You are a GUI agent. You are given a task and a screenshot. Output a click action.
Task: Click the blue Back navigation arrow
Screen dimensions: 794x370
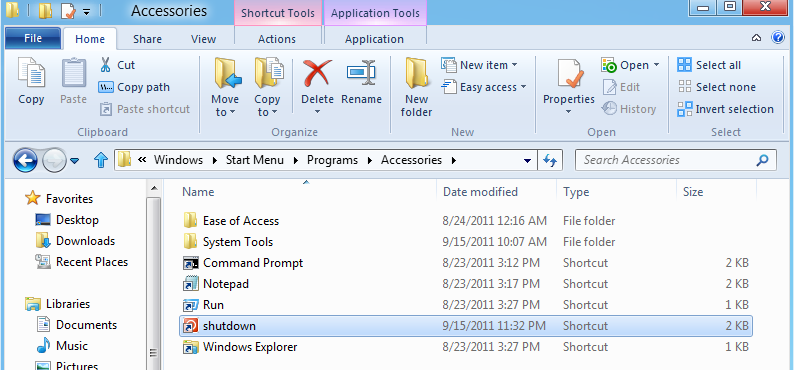25,161
